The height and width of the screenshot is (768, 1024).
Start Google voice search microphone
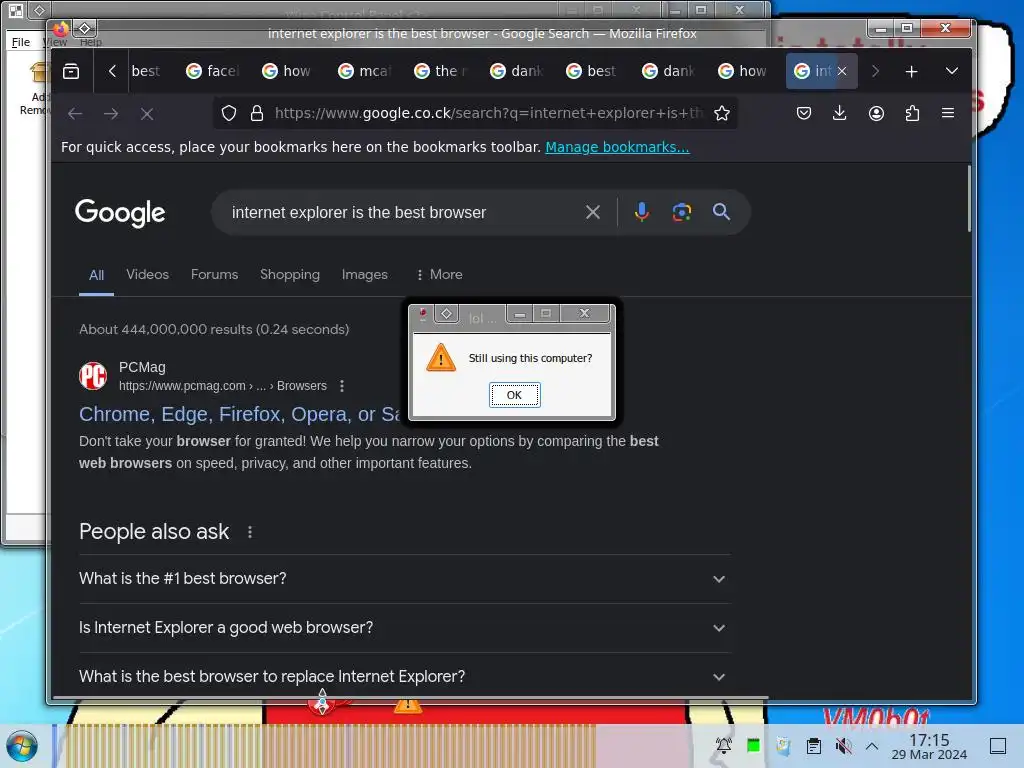click(641, 212)
